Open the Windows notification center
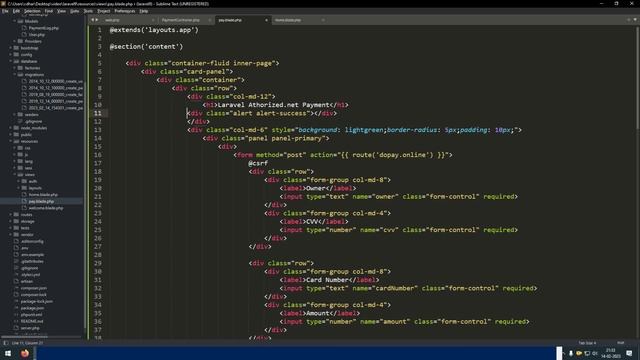Image resolution: width=640 pixels, height=360 pixels. point(629,353)
